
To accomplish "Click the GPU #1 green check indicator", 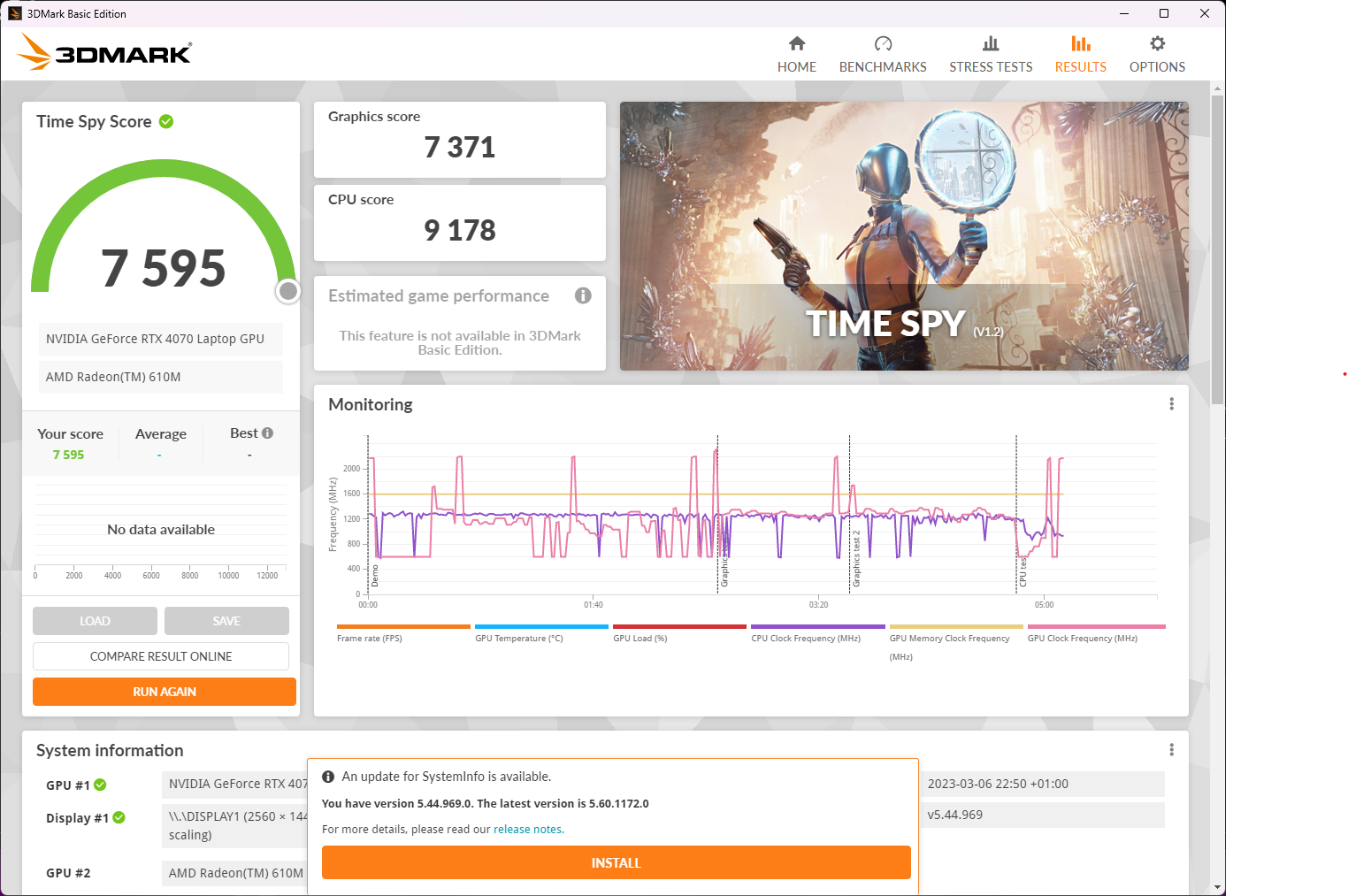I will (100, 785).
